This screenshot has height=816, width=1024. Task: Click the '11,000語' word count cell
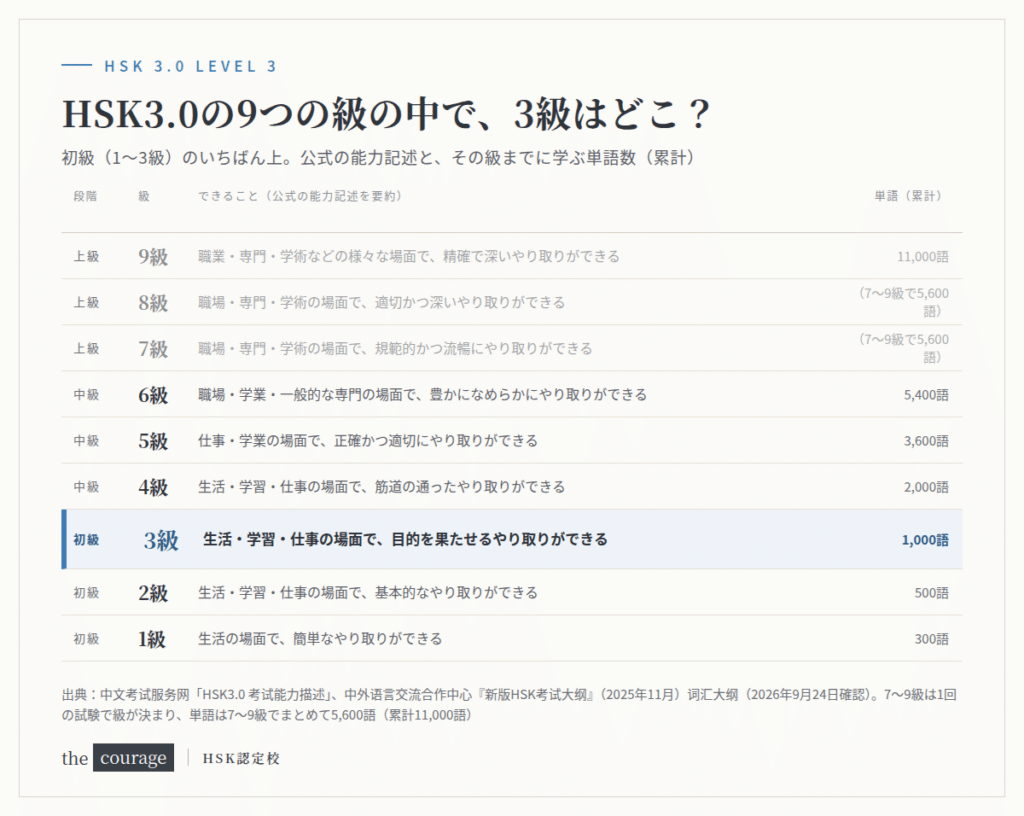point(923,257)
